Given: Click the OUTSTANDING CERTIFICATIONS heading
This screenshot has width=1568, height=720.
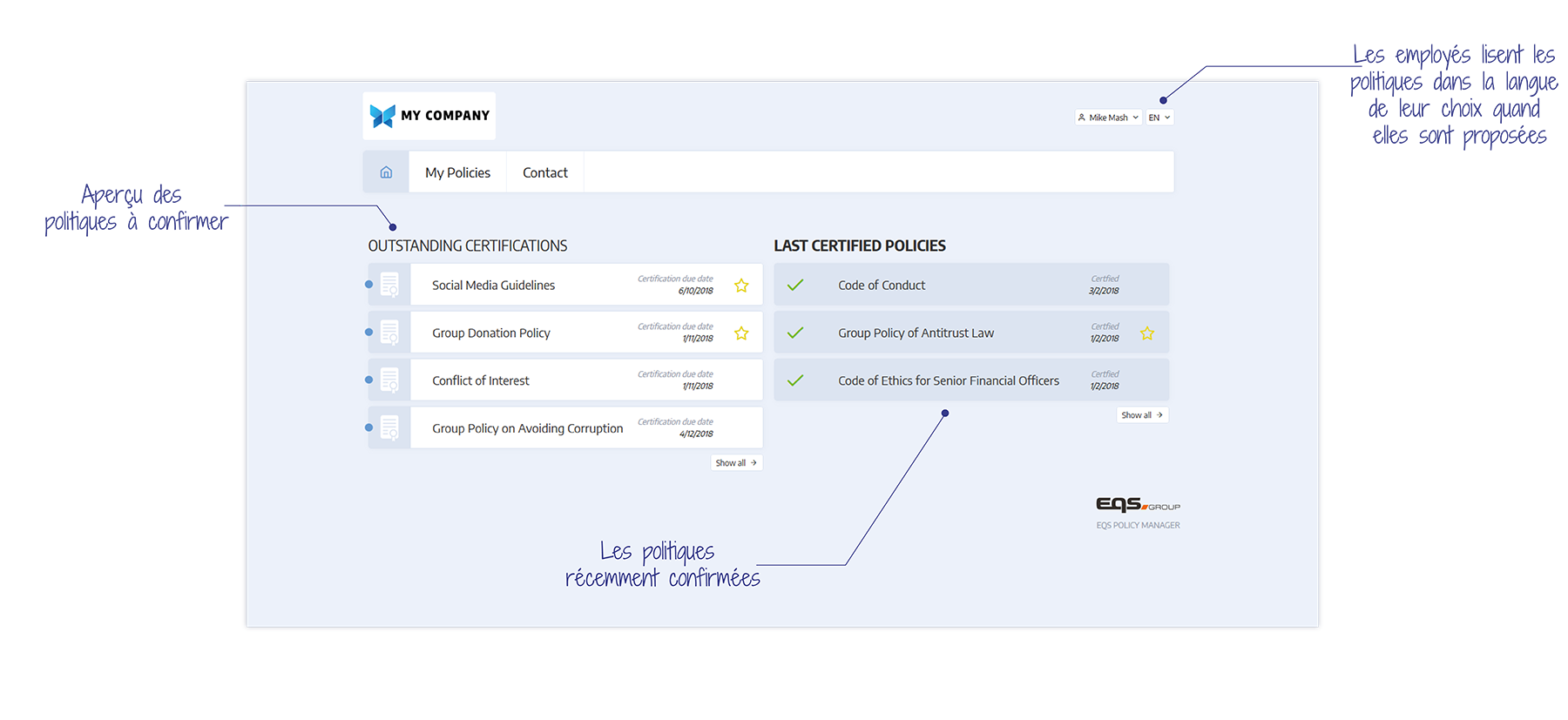Looking at the screenshot, I should pos(468,246).
